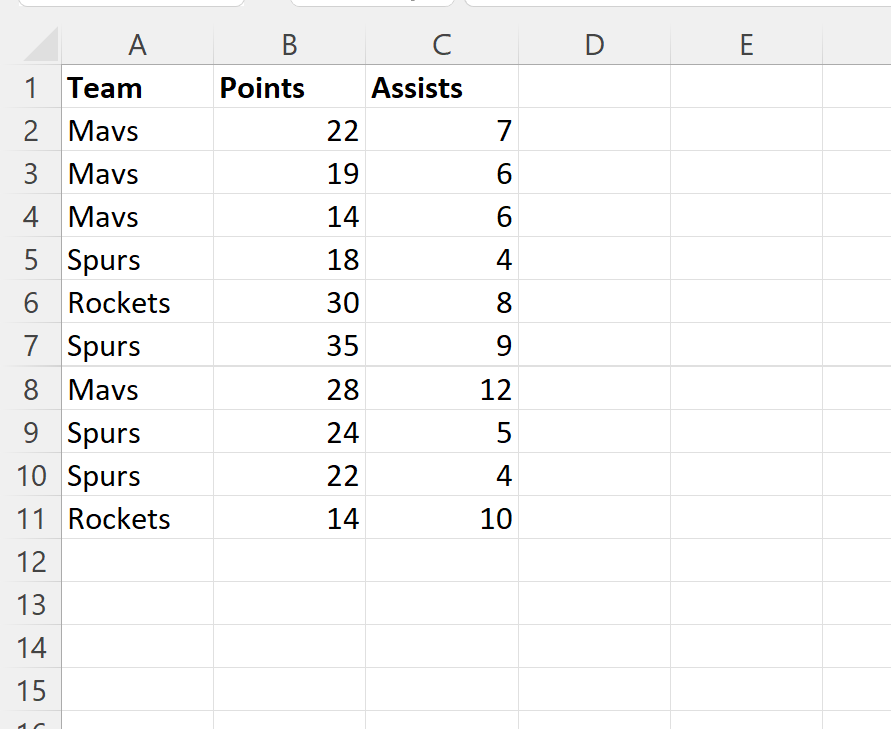The width and height of the screenshot is (891, 729).
Task: Select the cell containing 35 points
Action: coord(289,346)
